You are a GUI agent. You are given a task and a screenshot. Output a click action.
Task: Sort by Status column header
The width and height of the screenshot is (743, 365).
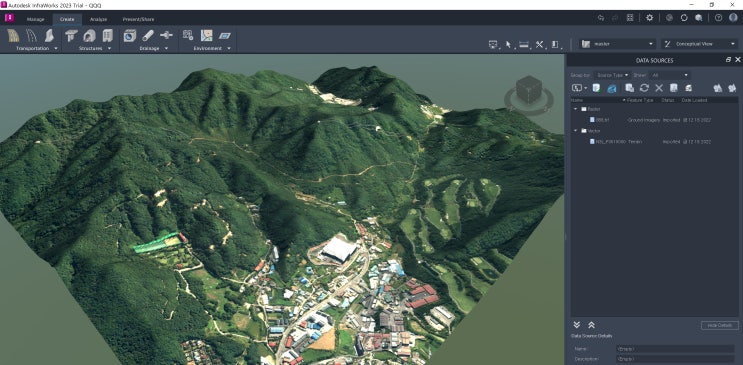[x=668, y=100]
